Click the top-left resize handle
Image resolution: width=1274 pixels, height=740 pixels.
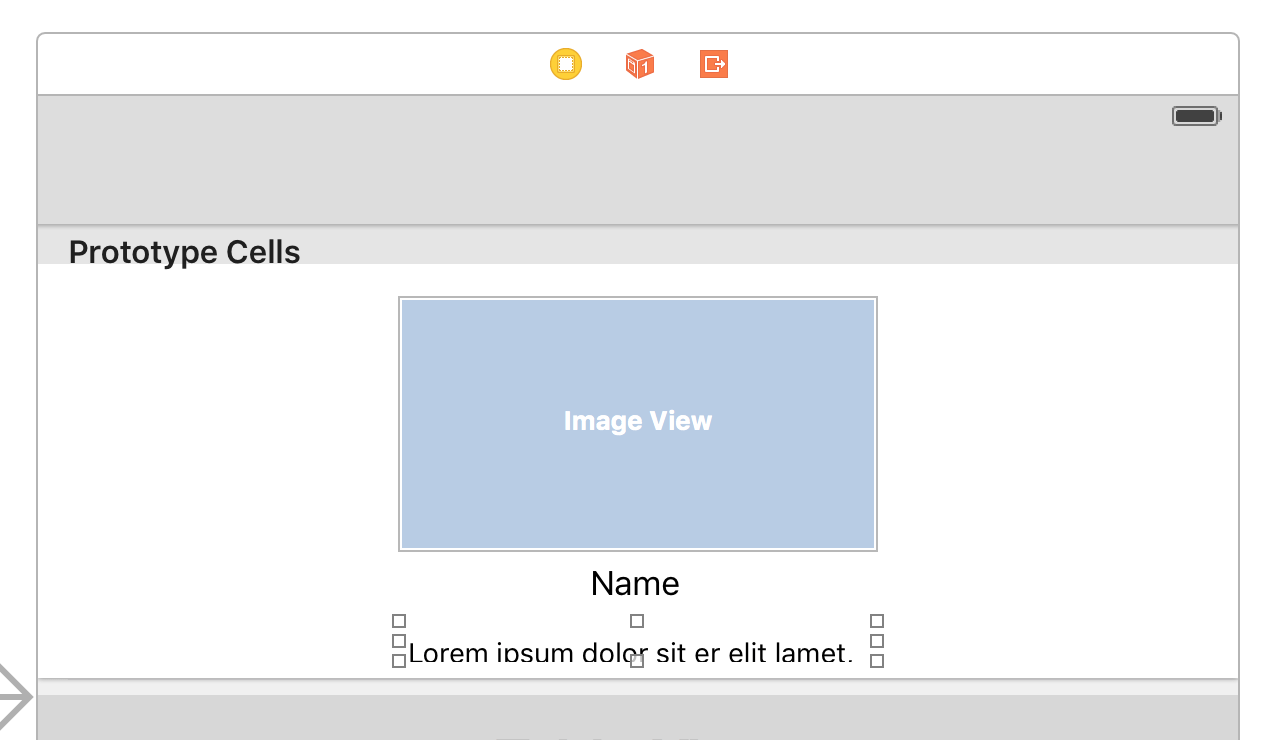coord(399,621)
